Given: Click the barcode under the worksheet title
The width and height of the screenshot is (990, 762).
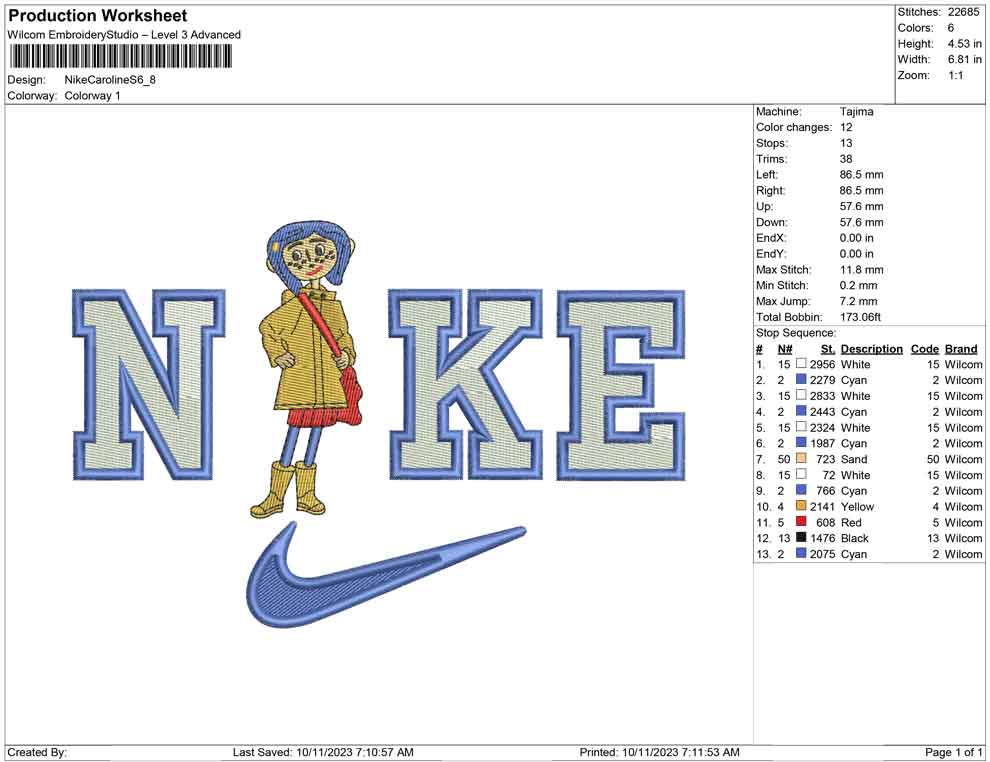Looking at the screenshot, I should tap(119, 56).
